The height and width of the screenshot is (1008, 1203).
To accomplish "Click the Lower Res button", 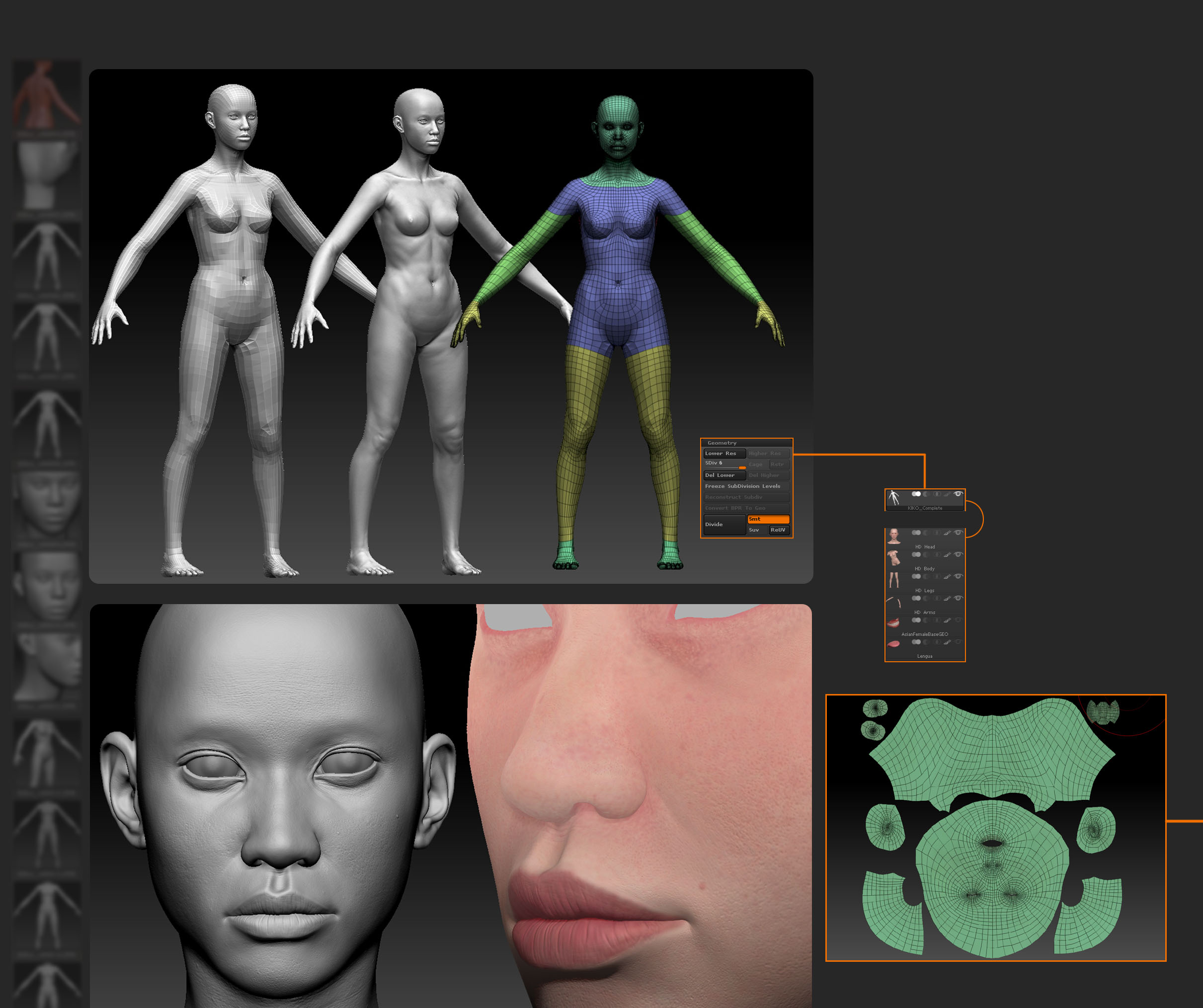I will tap(725, 454).
